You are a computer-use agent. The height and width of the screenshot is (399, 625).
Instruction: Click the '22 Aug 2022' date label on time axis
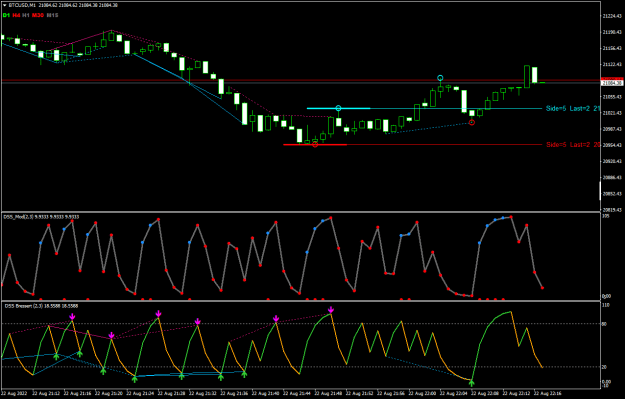pos(14,393)
